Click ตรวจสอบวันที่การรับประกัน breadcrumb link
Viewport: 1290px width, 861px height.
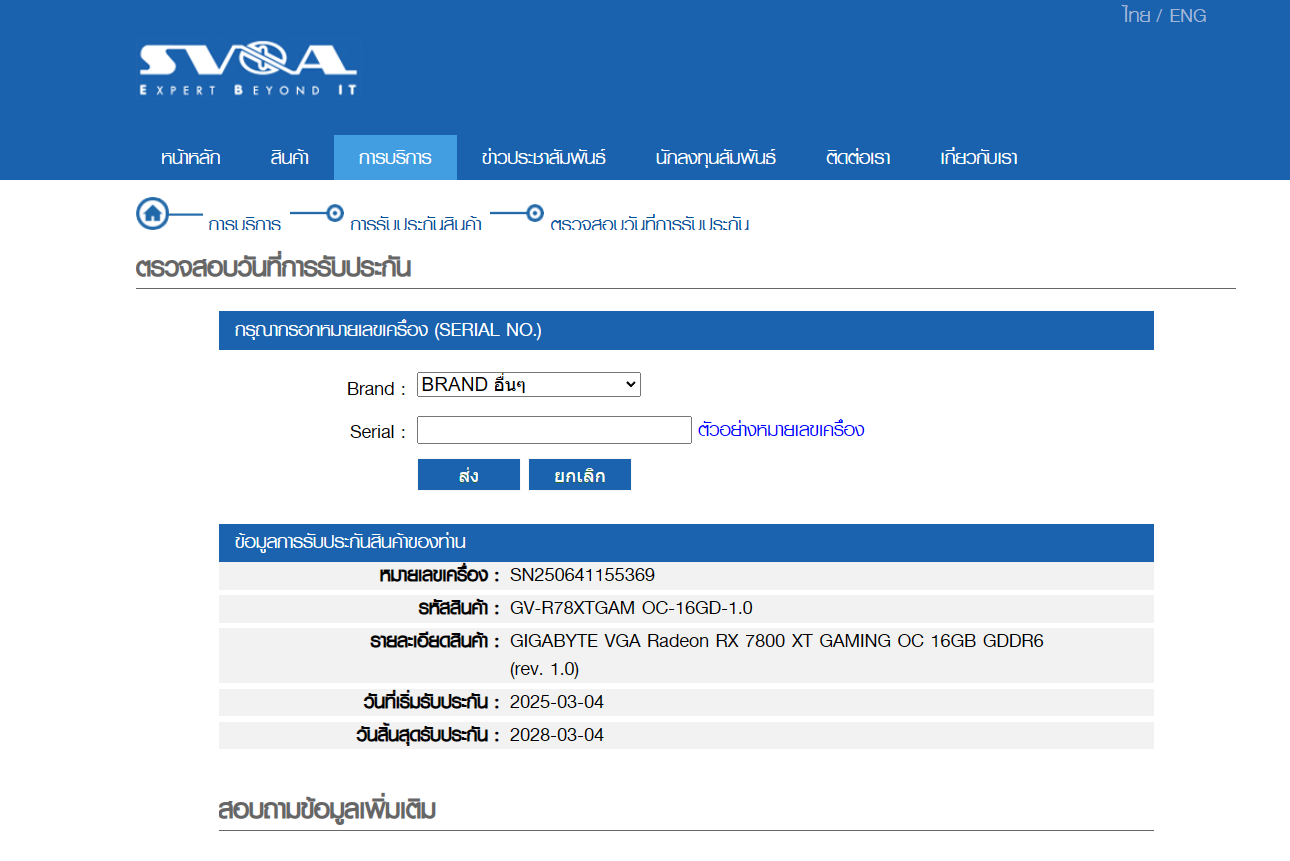click(x=650, y=224)
